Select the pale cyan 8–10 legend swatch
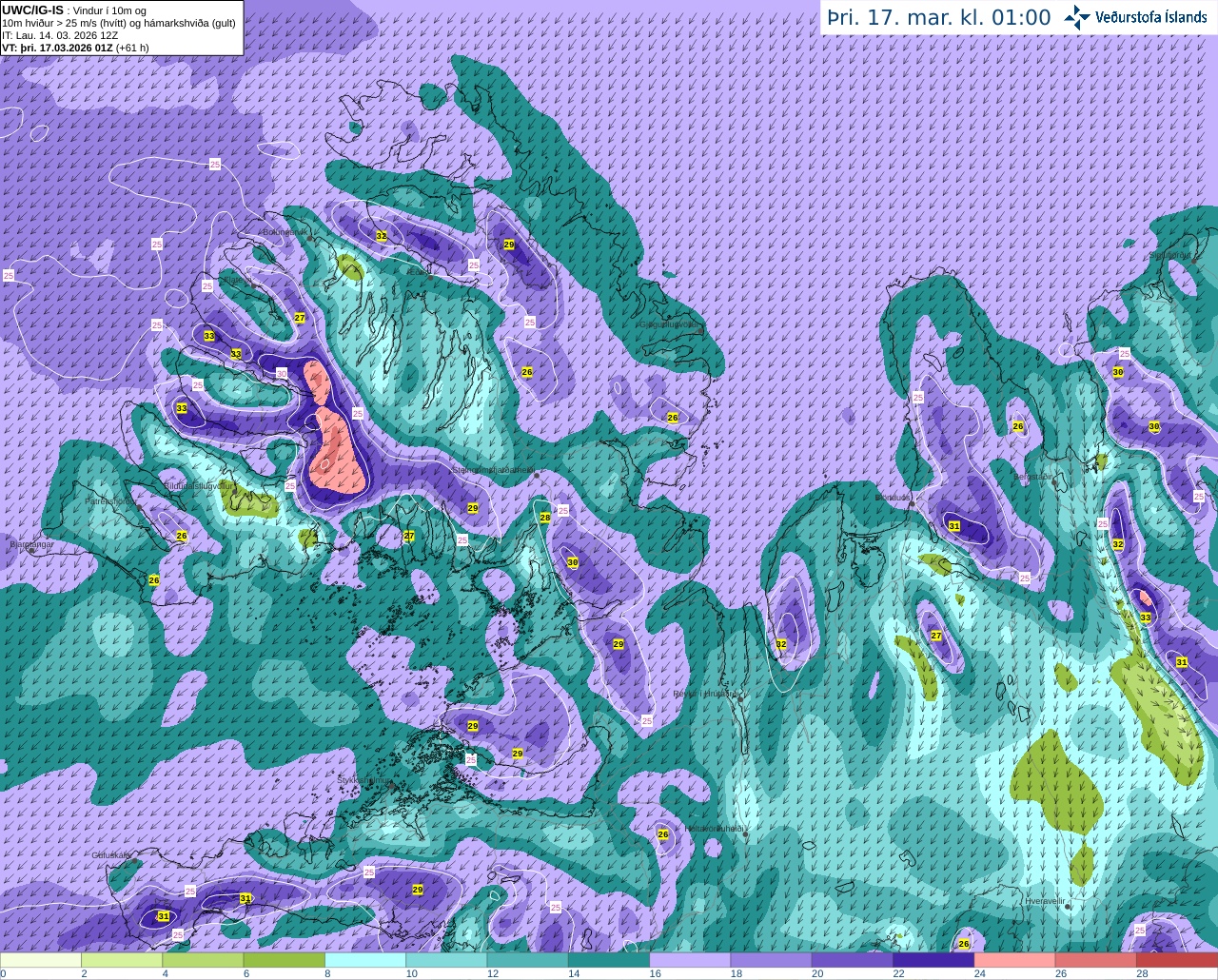Image resolution: width=1218 pixels, height=980 pixels. coord(365,960)
